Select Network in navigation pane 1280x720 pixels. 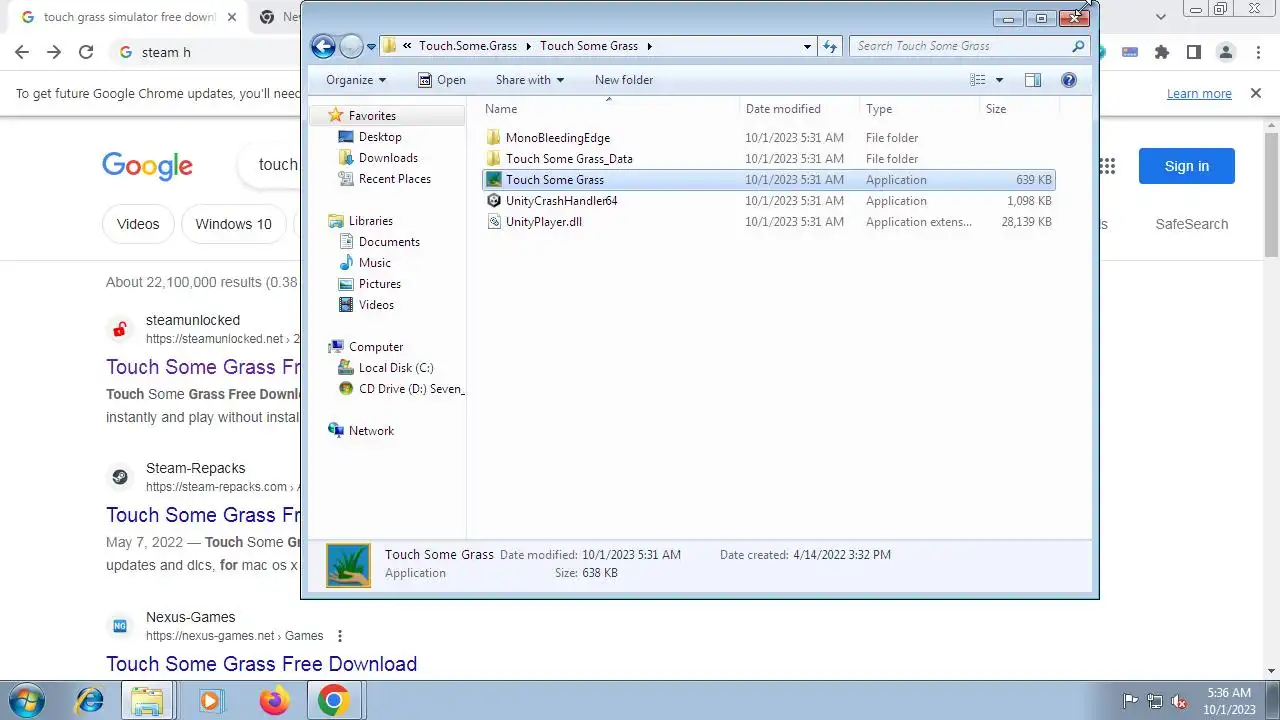(x=371, y=431)
